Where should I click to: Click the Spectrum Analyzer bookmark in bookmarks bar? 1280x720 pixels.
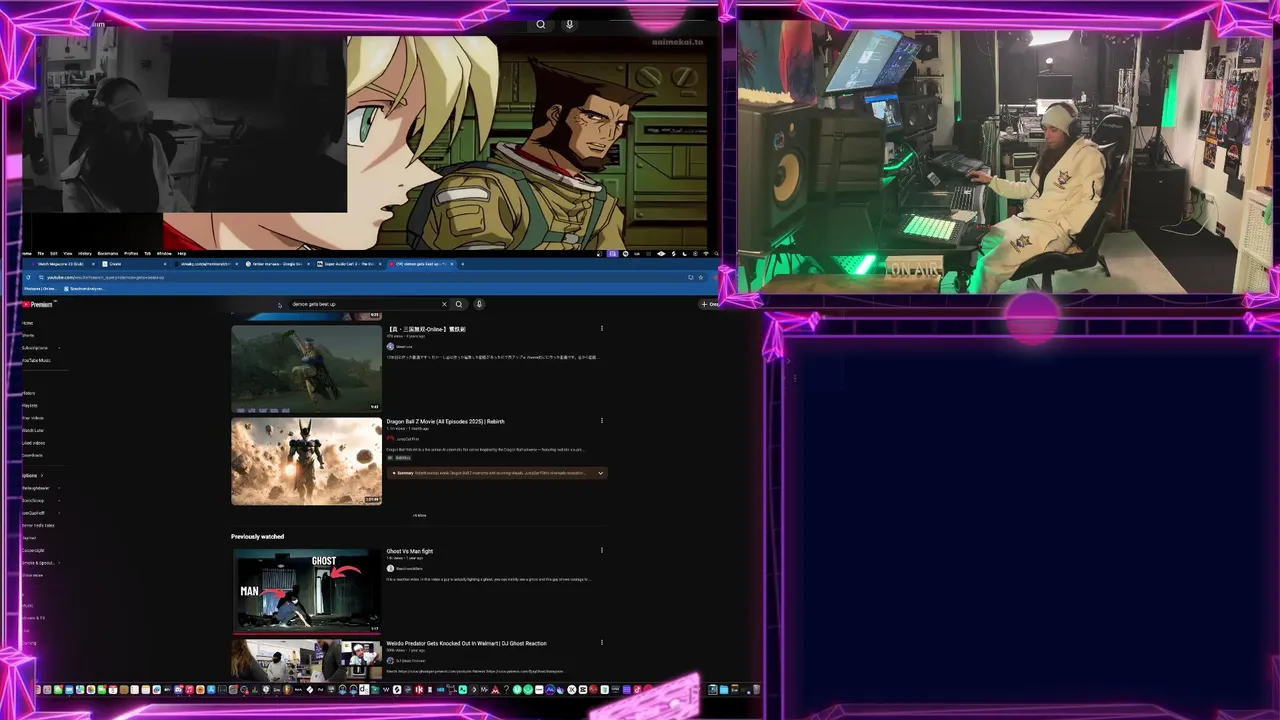tap(84, 288)
